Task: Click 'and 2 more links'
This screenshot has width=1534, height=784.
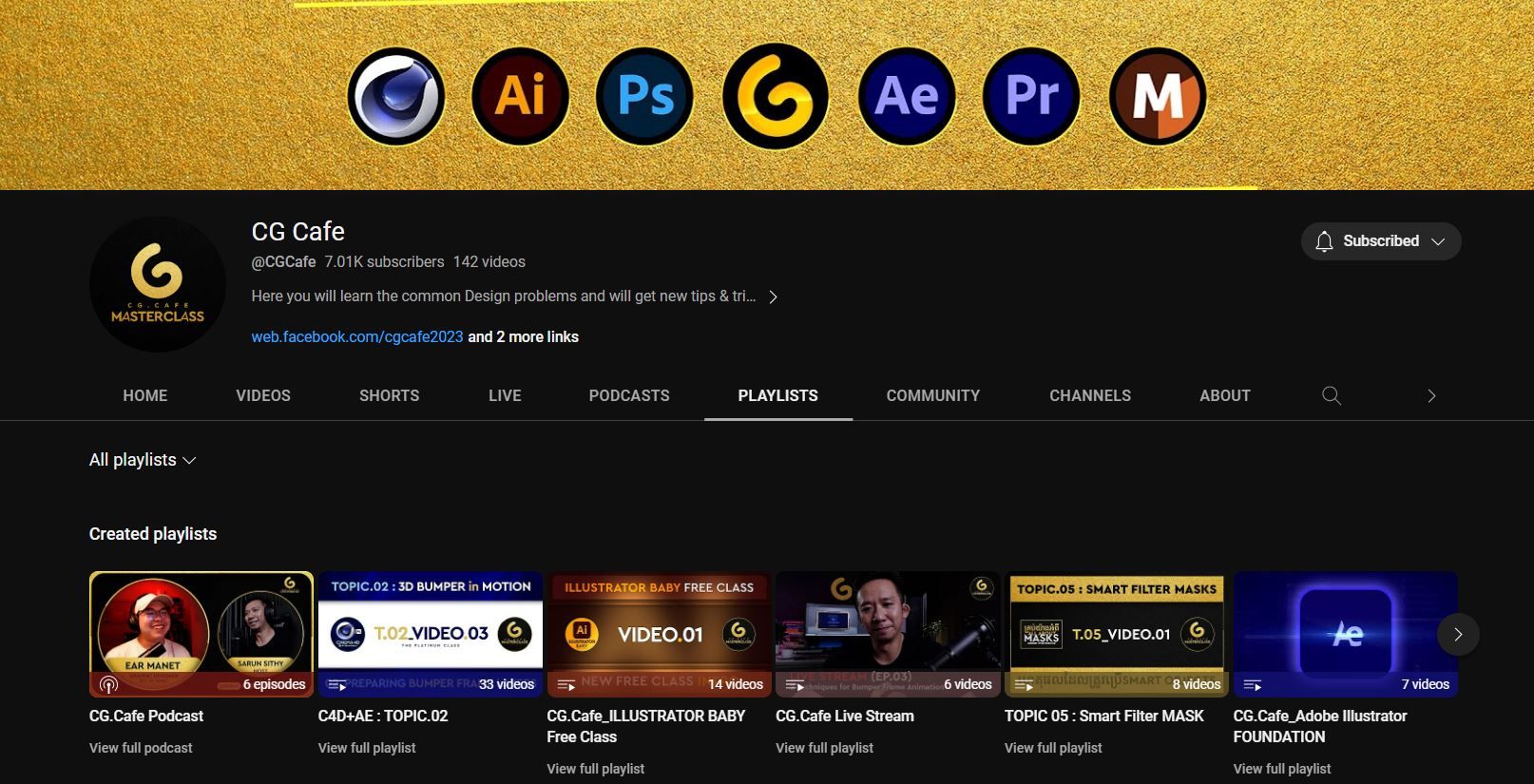Action: [x=523, y=336]
